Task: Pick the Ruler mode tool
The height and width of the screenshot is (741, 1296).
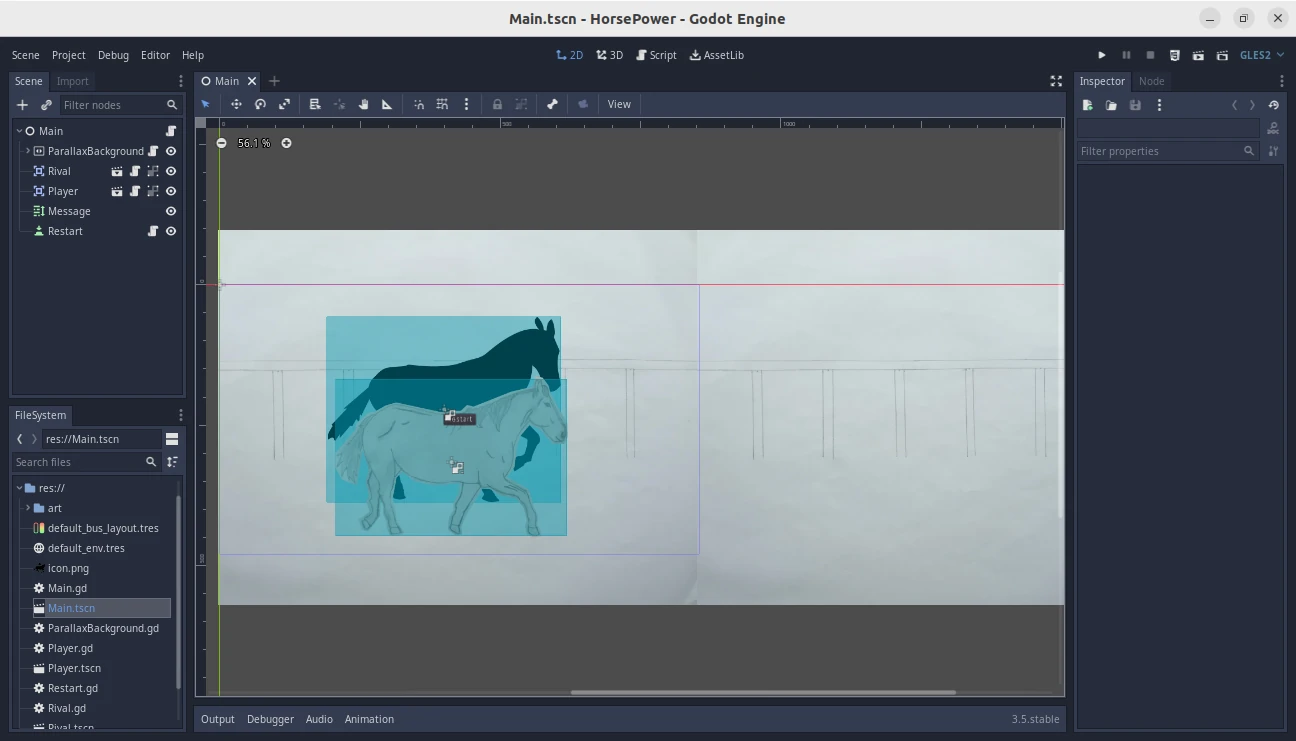Action: coord(387,104)
